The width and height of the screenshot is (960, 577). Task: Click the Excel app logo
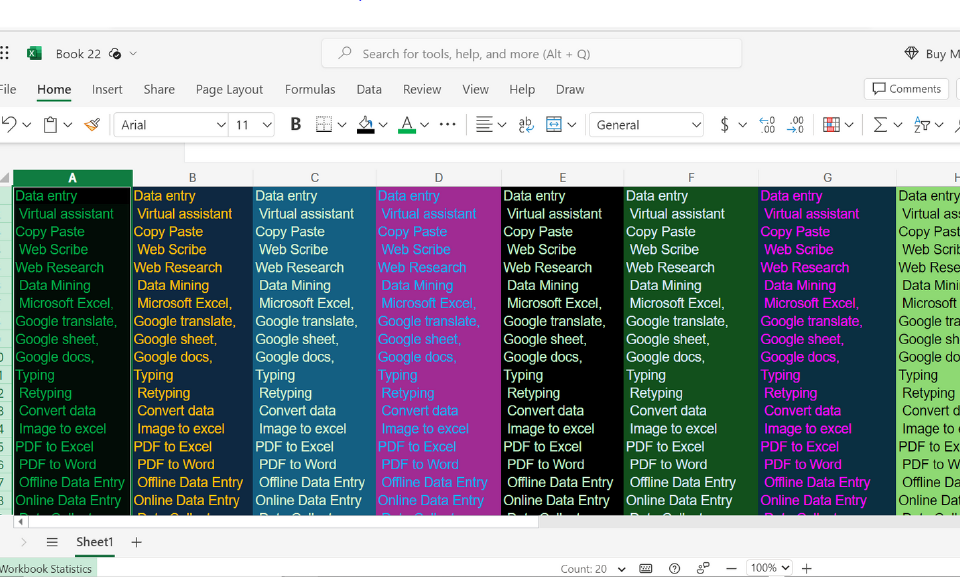[34, 53]
